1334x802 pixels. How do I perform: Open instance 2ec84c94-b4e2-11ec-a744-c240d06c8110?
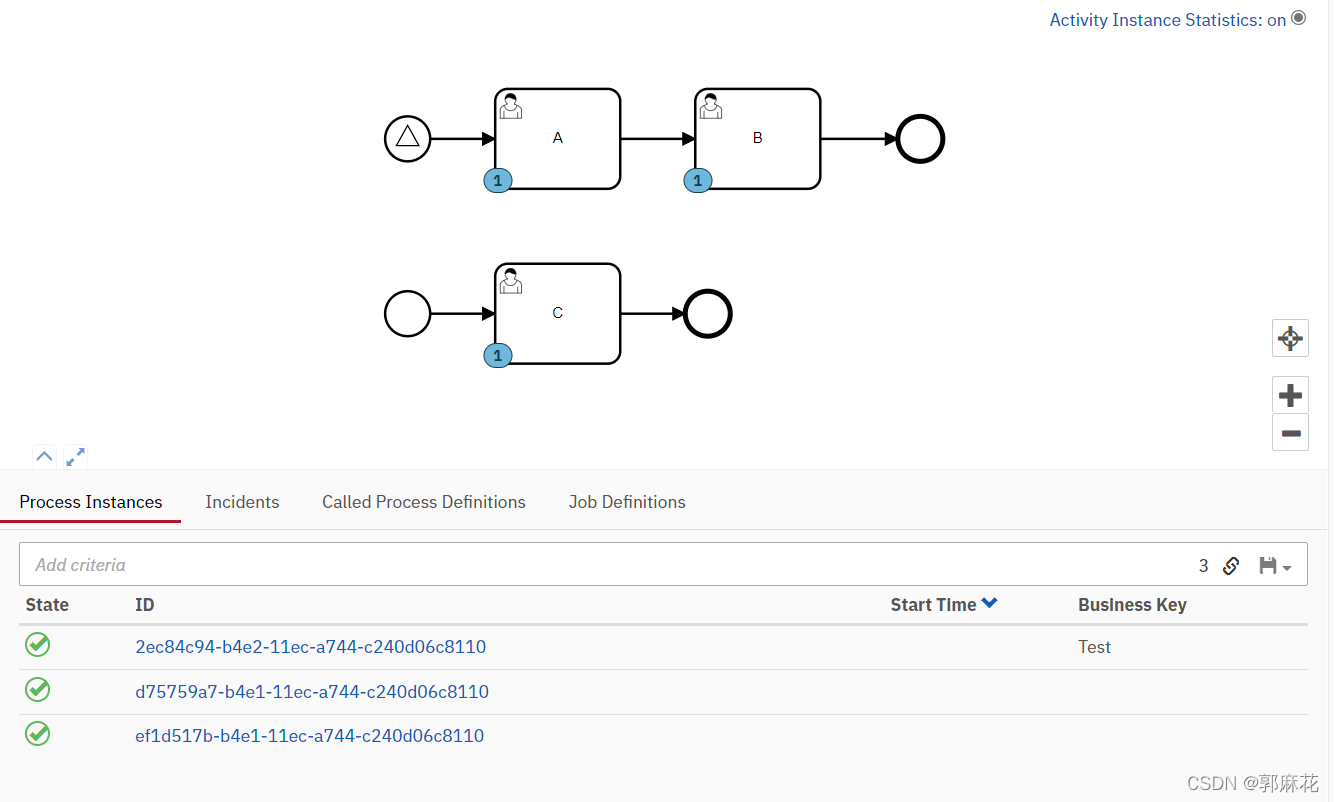(311, 647)
